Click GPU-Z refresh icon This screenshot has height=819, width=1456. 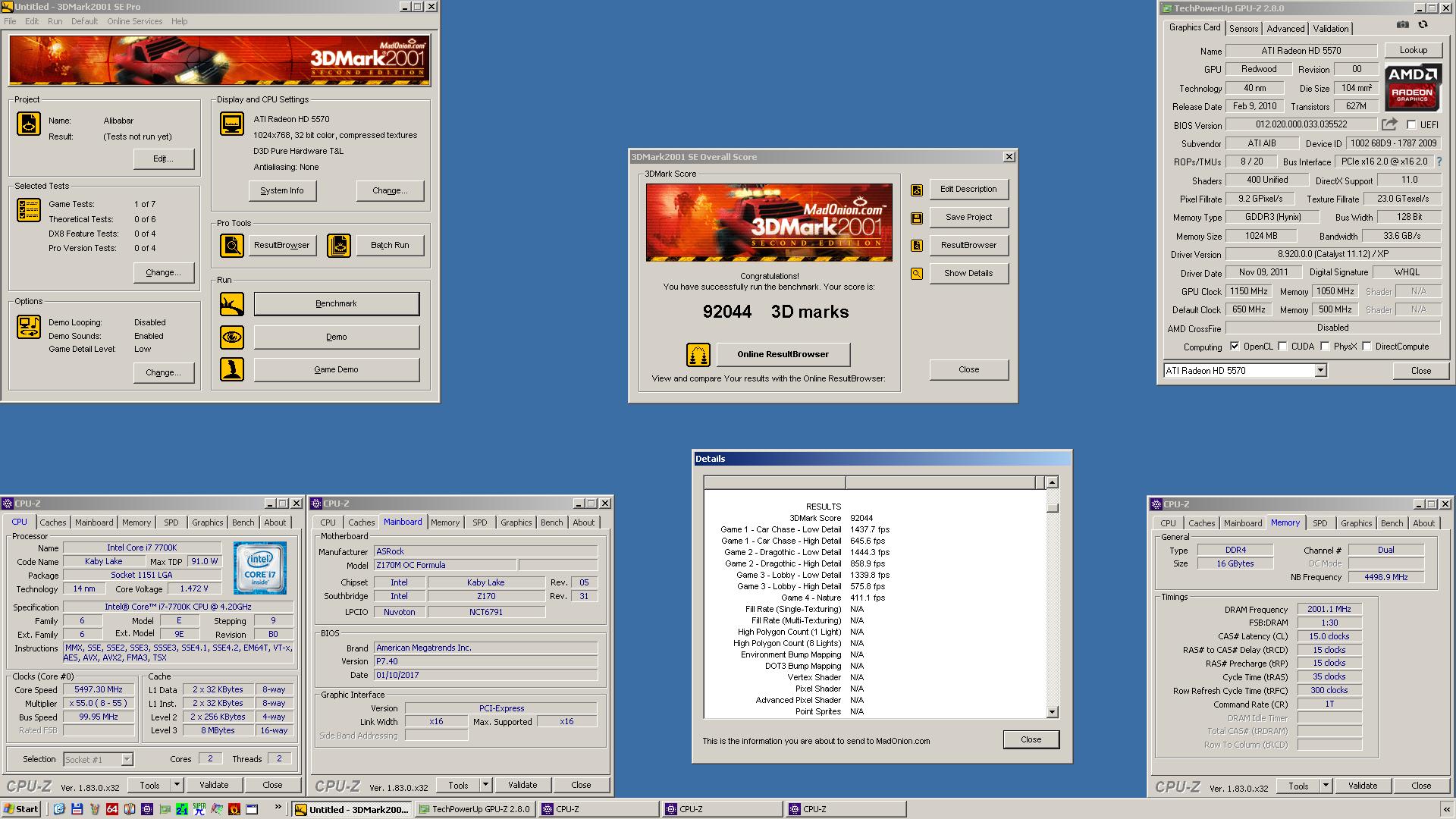pyautogui.click(x=1423, y=25)
